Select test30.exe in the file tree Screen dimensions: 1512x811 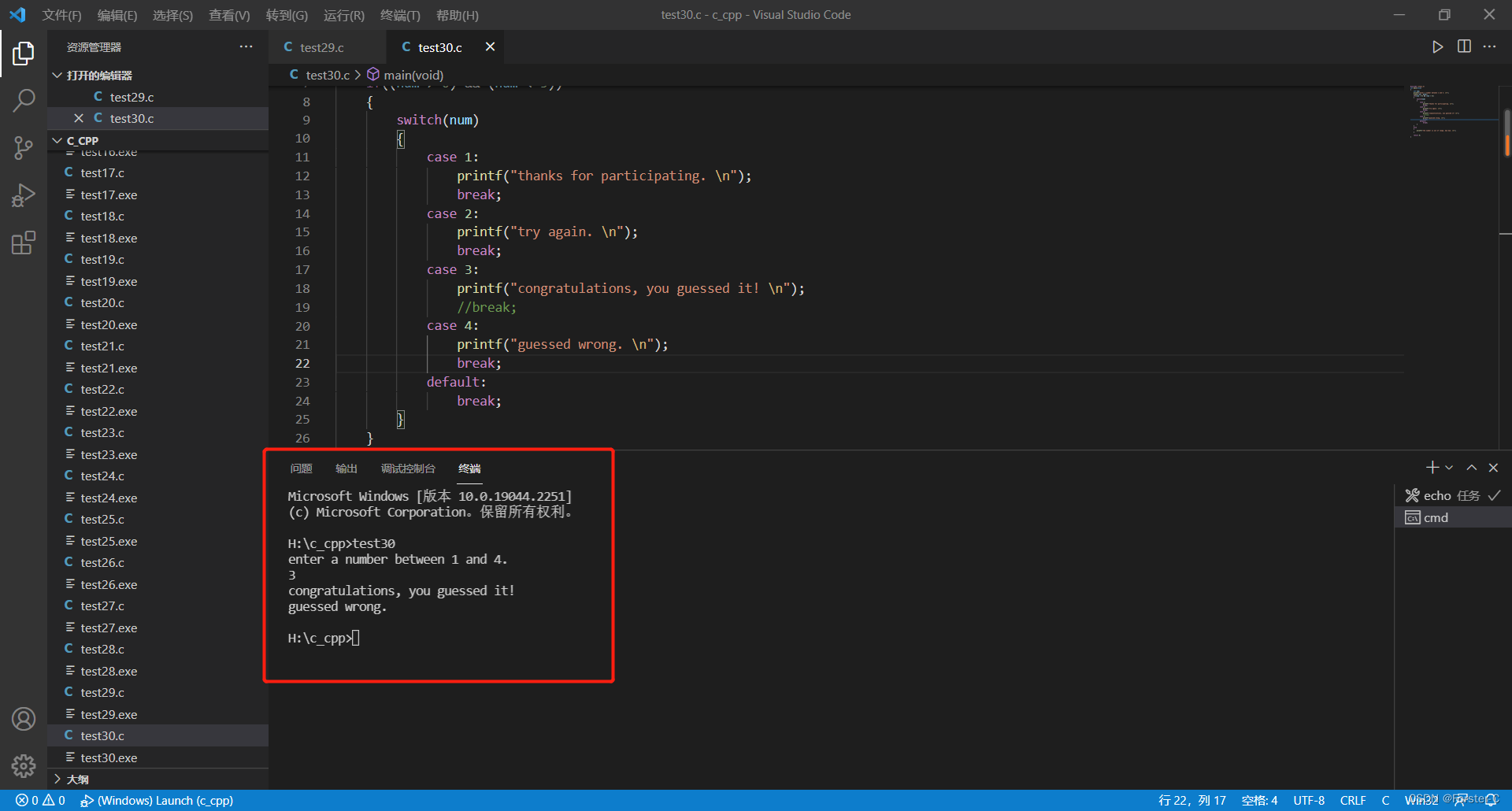157,757
